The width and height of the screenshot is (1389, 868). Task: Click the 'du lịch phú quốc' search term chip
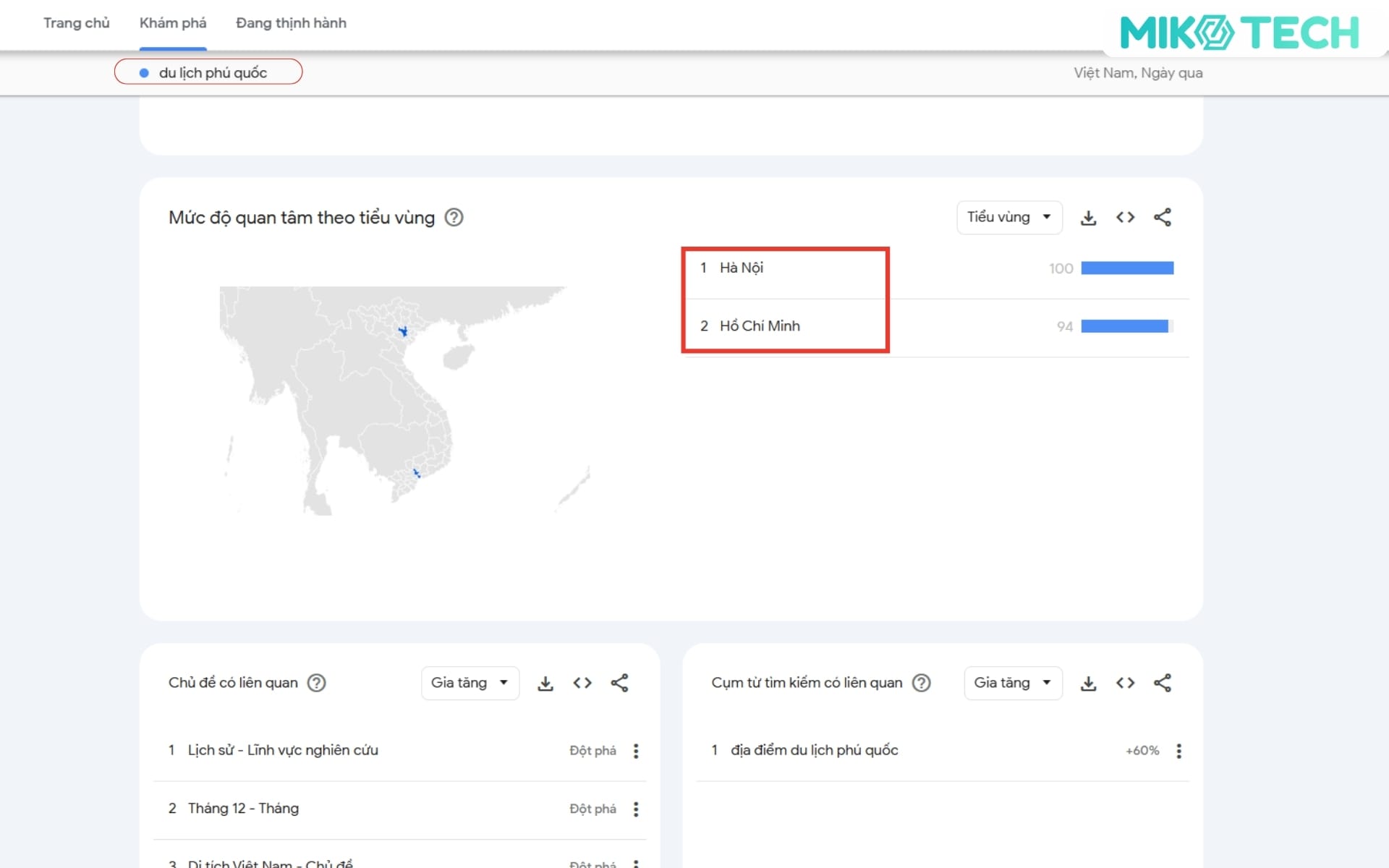coord(208,72)
